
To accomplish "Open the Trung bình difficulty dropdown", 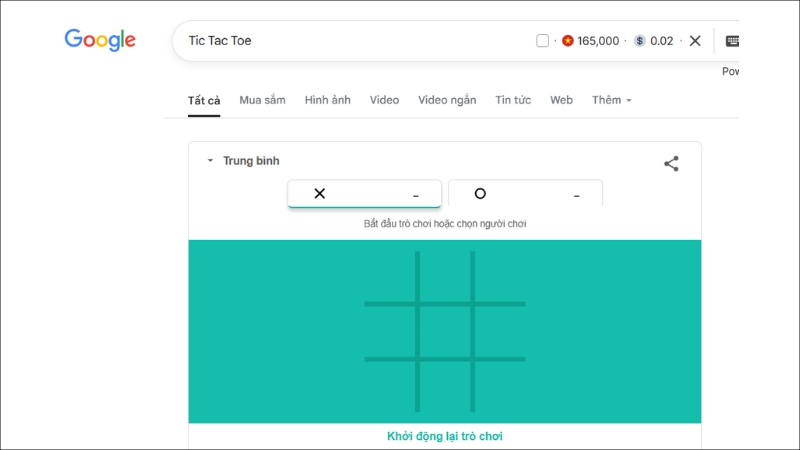I will (x=243, y=161).
